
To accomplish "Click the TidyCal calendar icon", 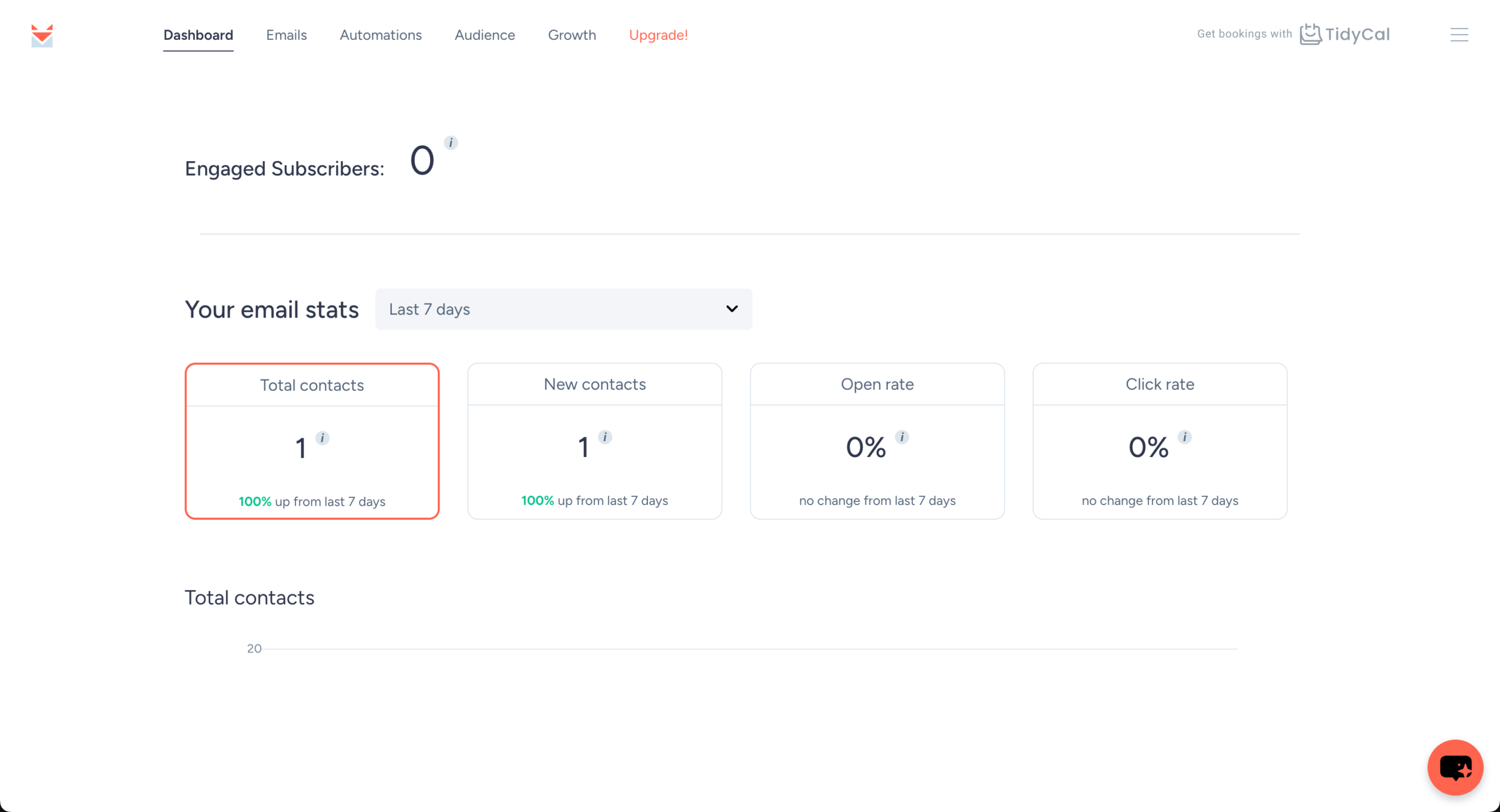I will click(1311, 35).
